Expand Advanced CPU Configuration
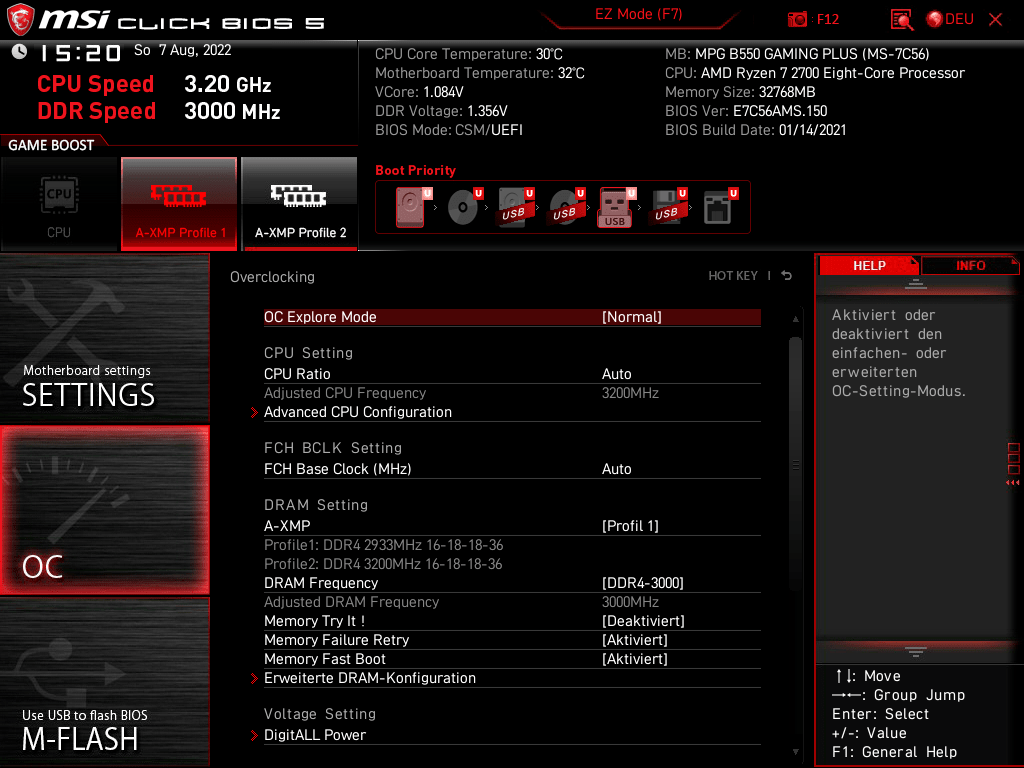Image resolution: width=1024 pixels, height=768 pixels. (x=356, y=412)
